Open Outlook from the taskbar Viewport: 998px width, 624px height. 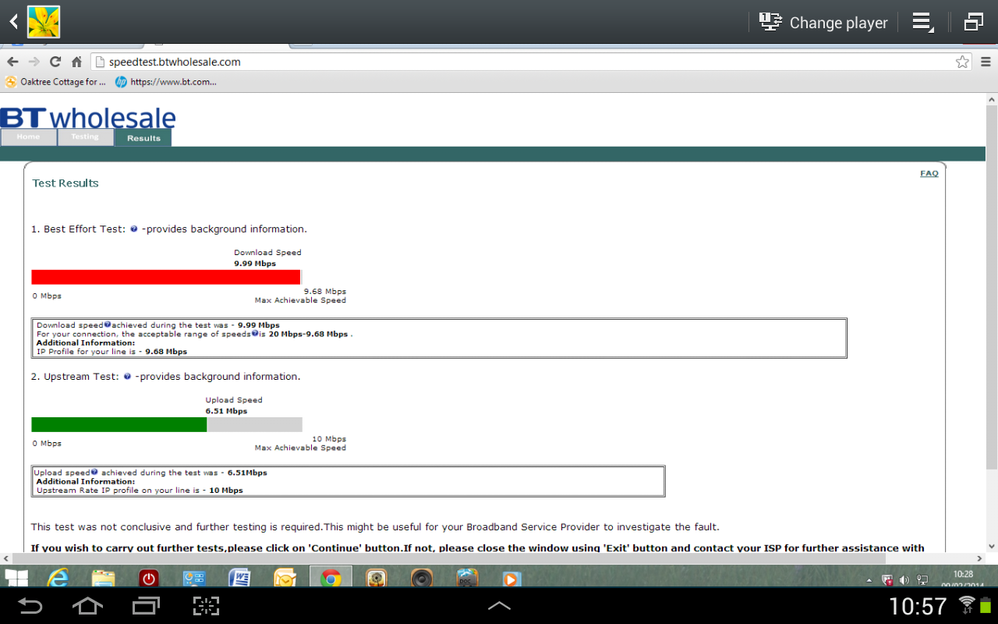click(x=285, y=578)
